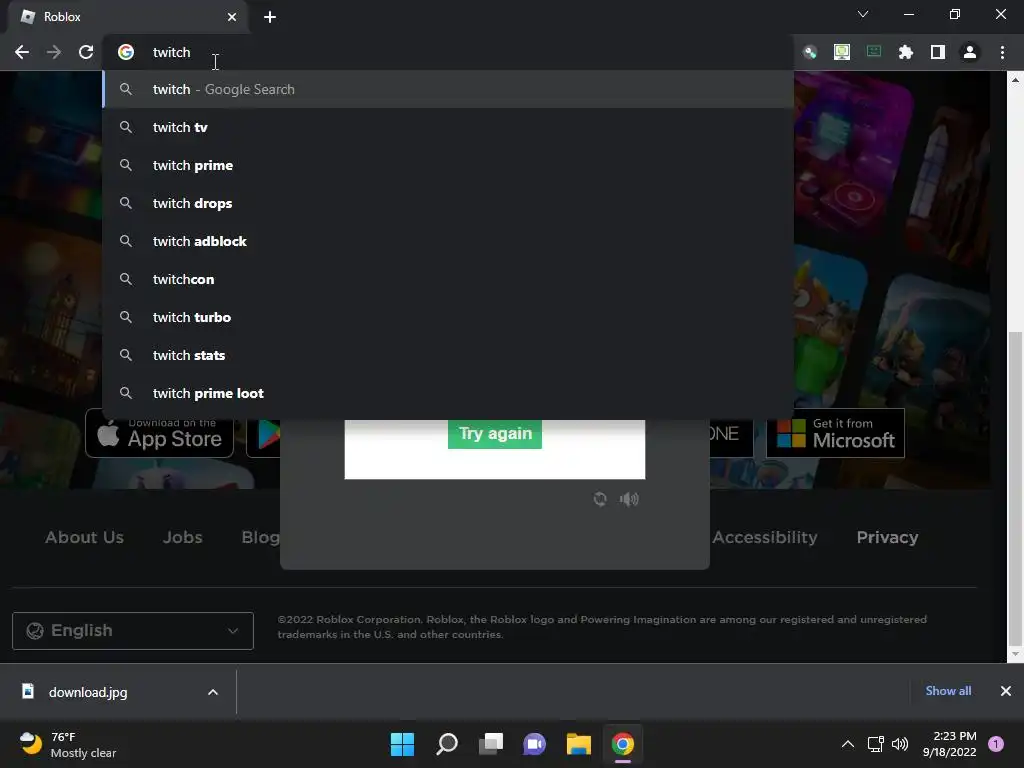Open Task View on taskbar

coord(490,744)
